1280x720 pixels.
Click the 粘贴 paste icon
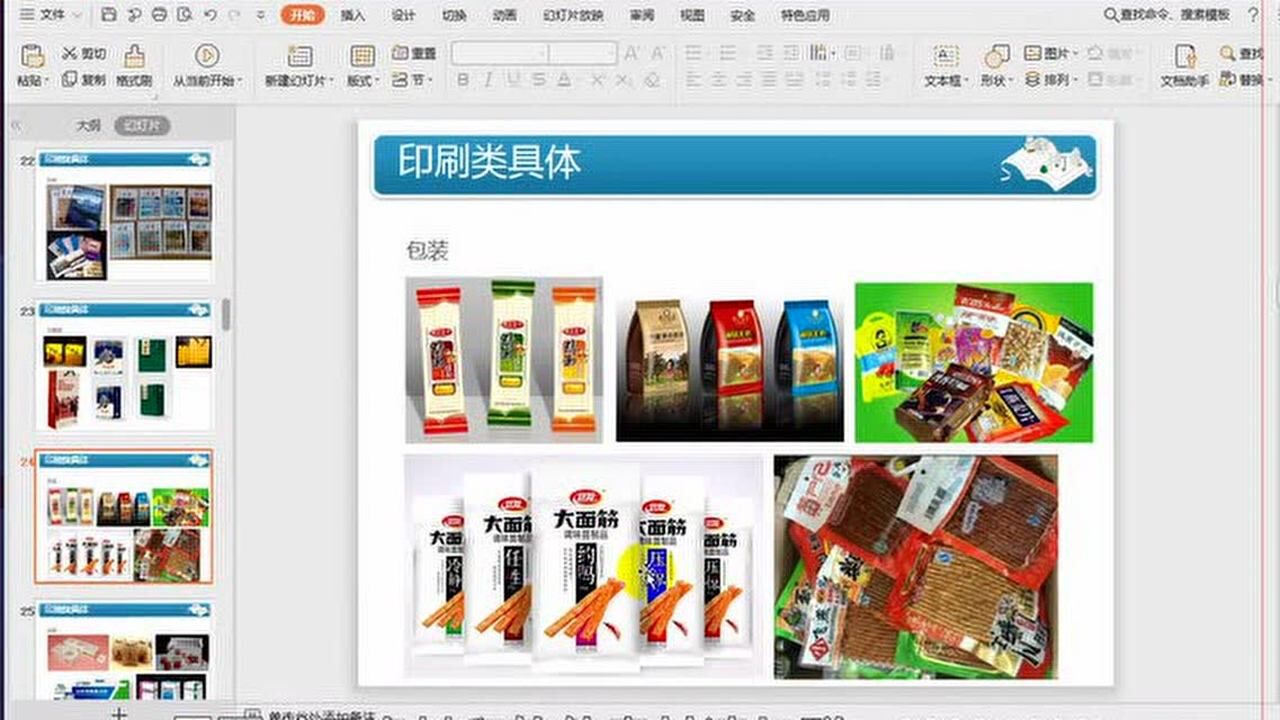[32, 56]
